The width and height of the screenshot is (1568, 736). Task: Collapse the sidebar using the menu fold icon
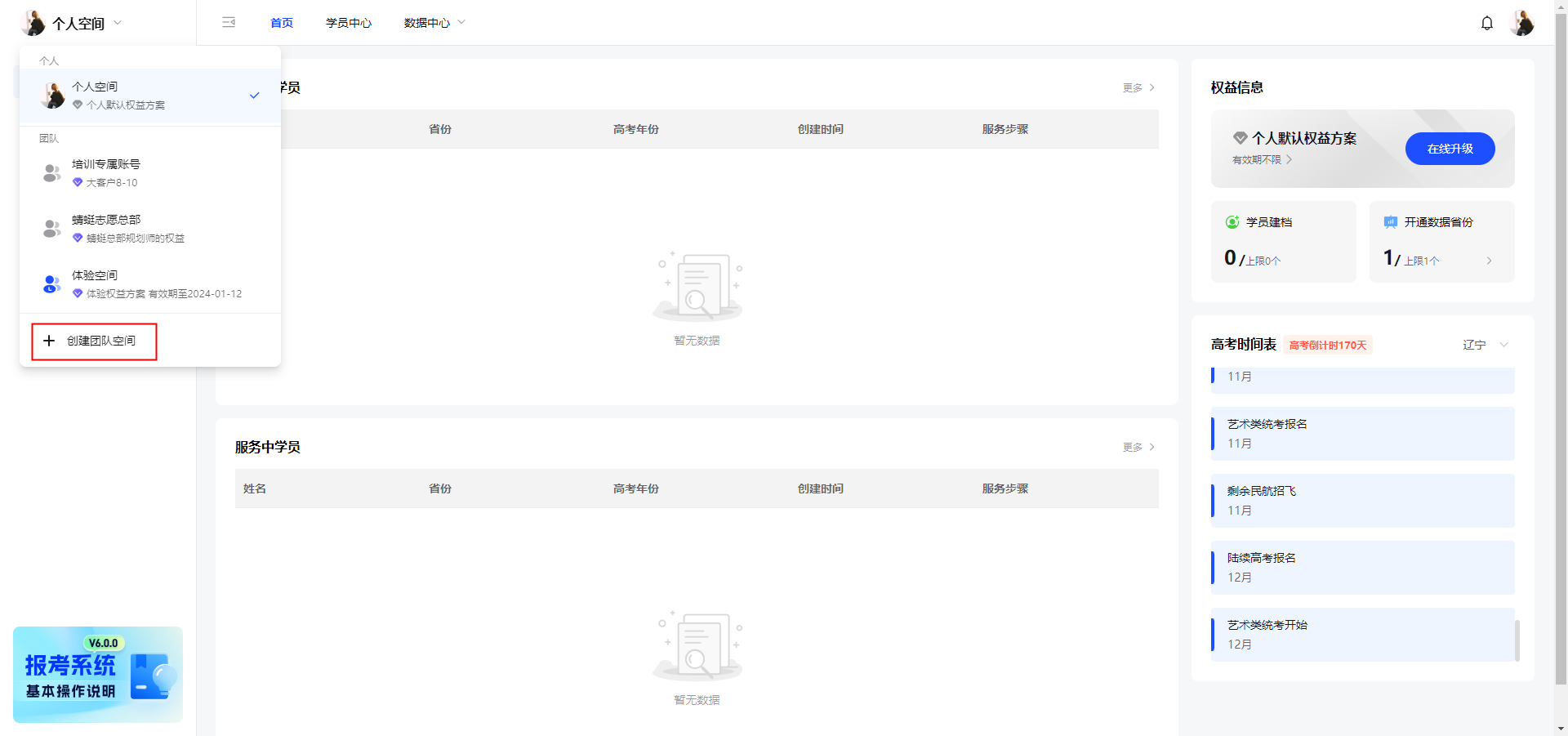pyautogui.click(x=229, y=22)
